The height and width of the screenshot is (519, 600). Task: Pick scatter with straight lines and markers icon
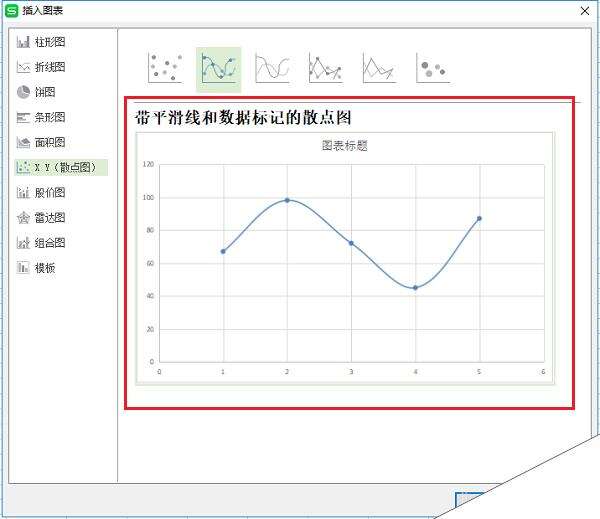point(326,68)
